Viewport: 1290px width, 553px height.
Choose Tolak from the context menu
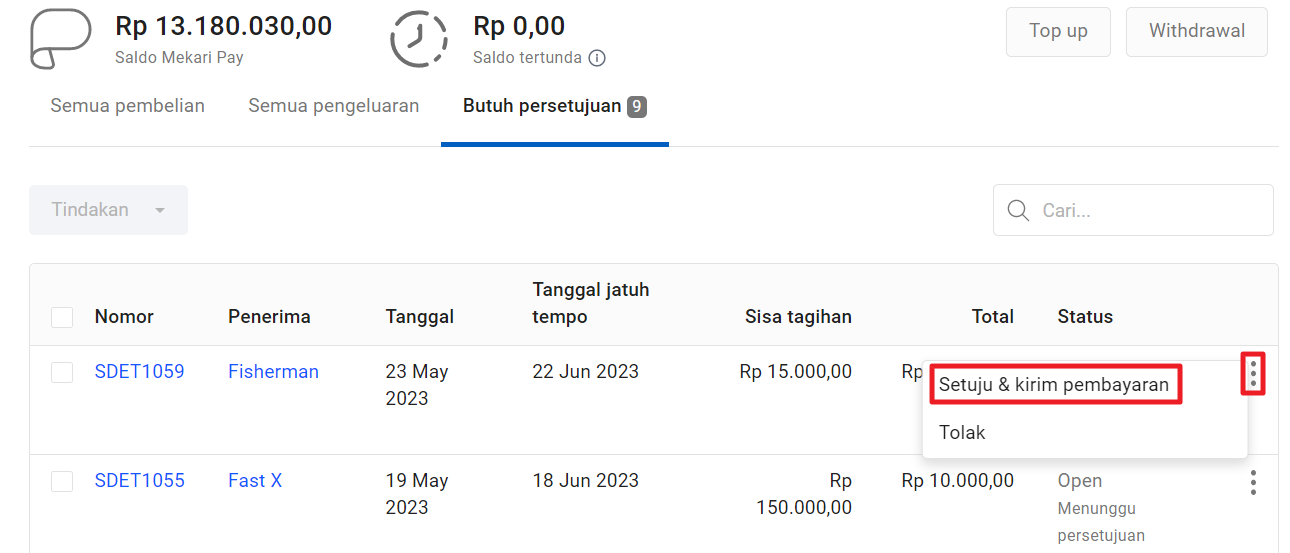click(962, 432)
